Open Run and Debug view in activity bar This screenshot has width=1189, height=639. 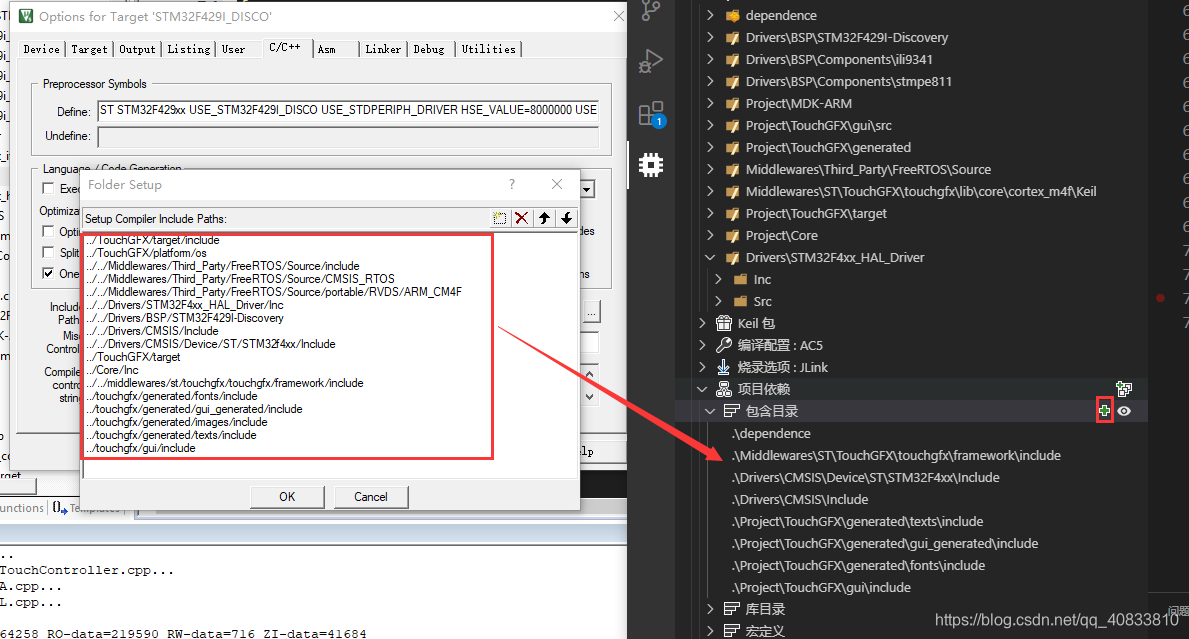[651, 61]
